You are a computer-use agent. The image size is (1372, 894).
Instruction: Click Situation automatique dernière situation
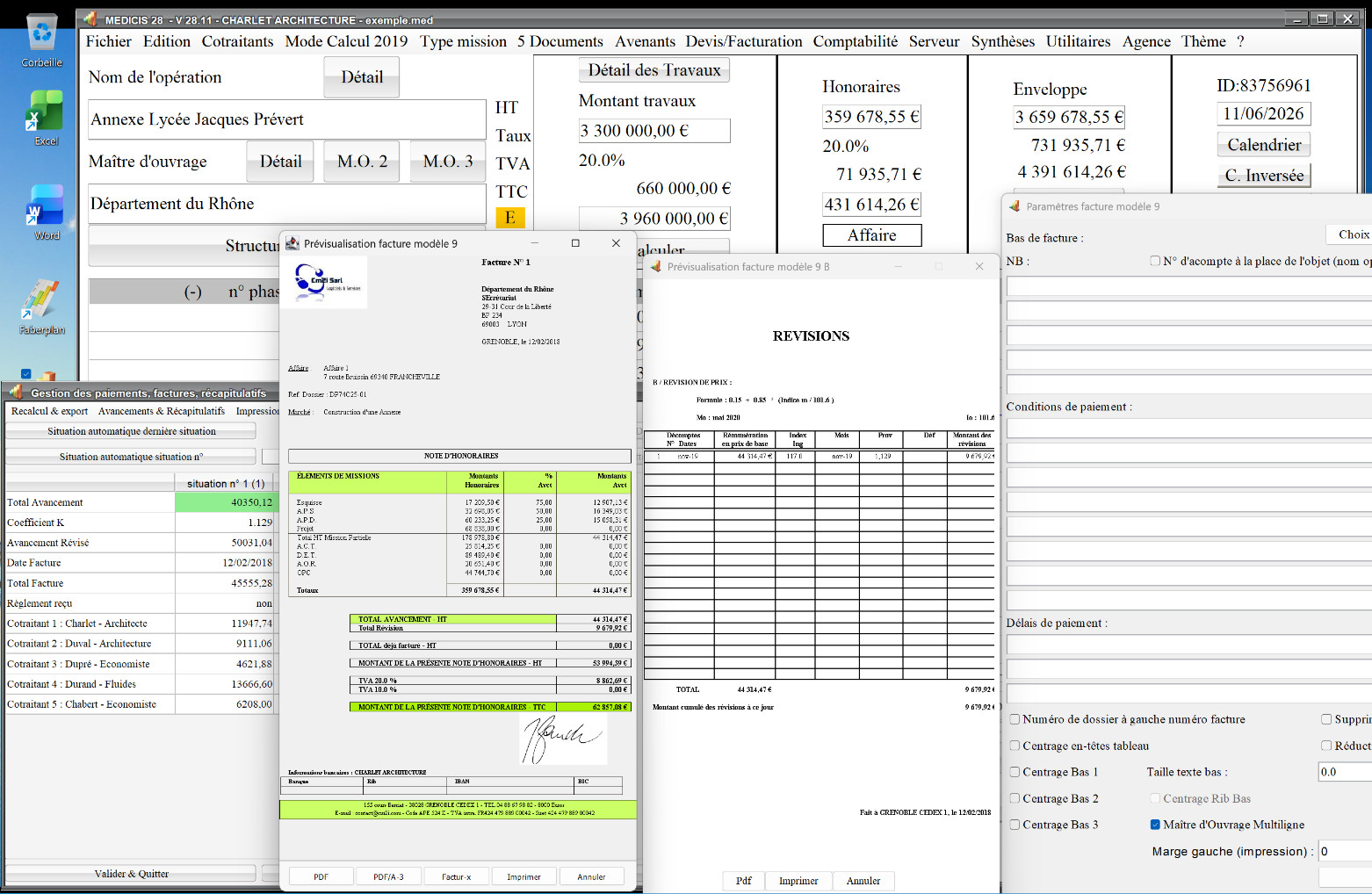click(131, 431)
